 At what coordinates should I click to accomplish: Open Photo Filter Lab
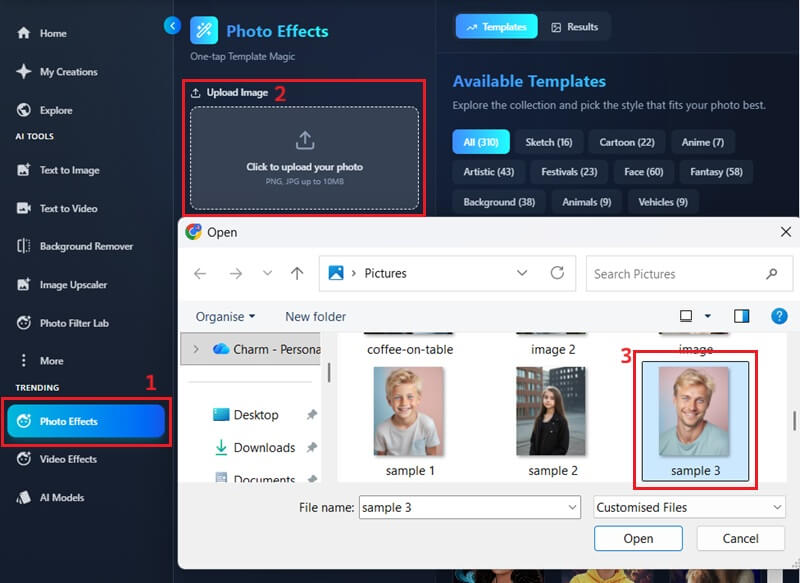(x=72, y=323)
